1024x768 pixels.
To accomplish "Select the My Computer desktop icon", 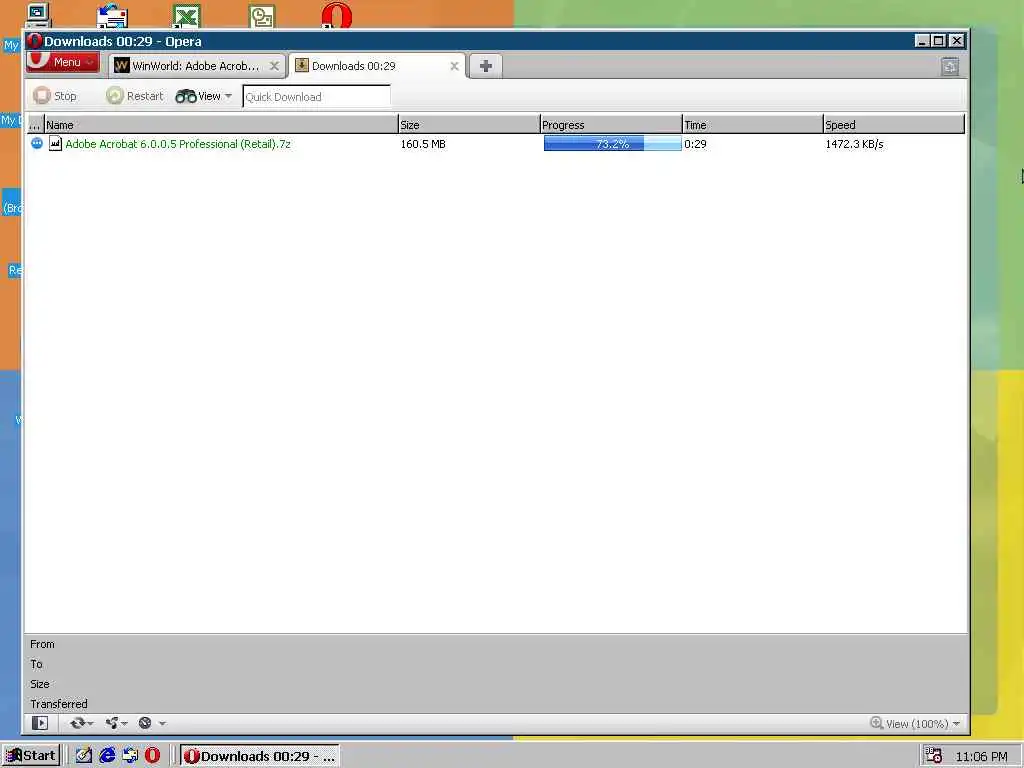I will coord(37,14).
